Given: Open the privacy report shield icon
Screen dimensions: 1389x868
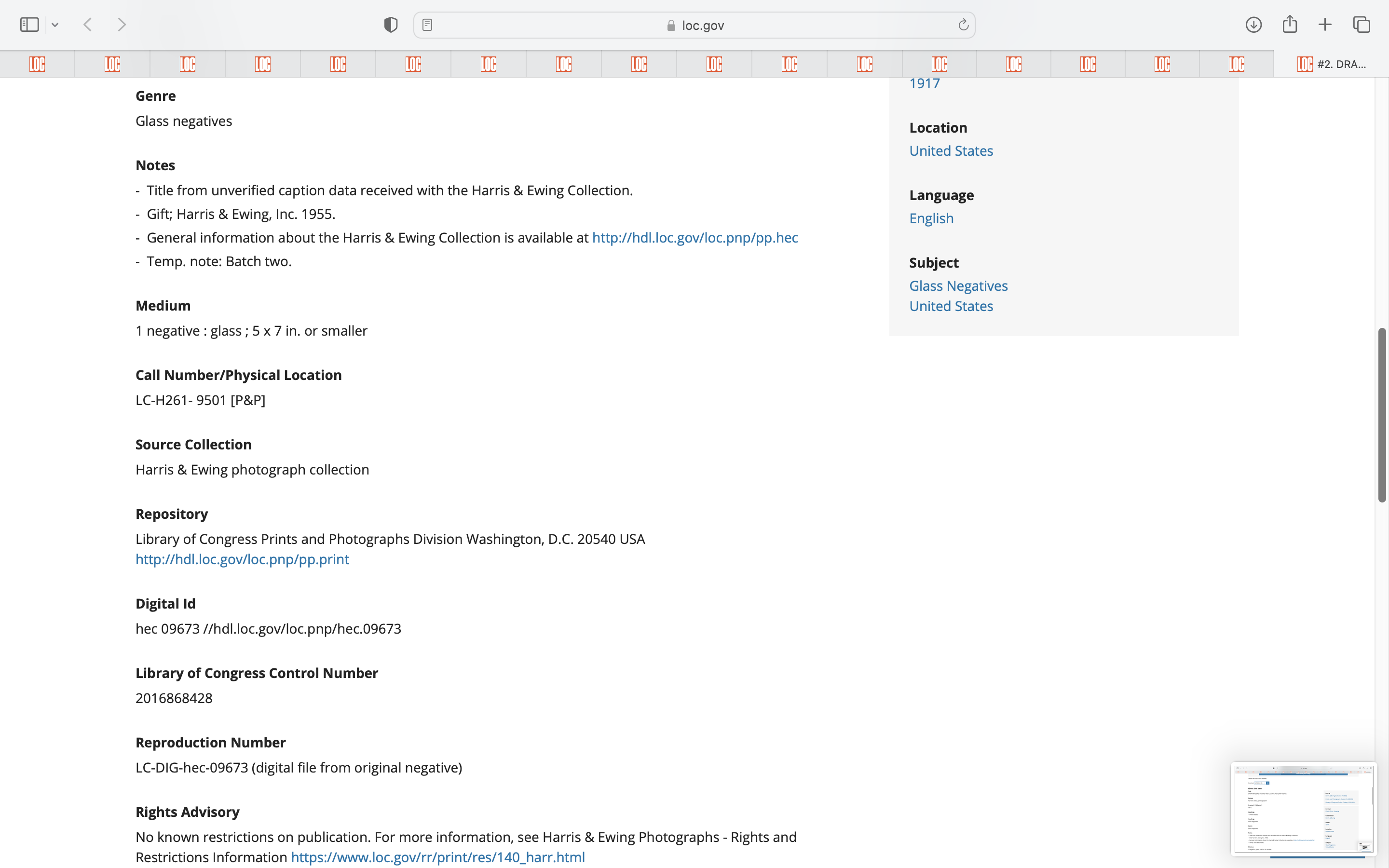Looking at the screenshot, I should point(391,25).
